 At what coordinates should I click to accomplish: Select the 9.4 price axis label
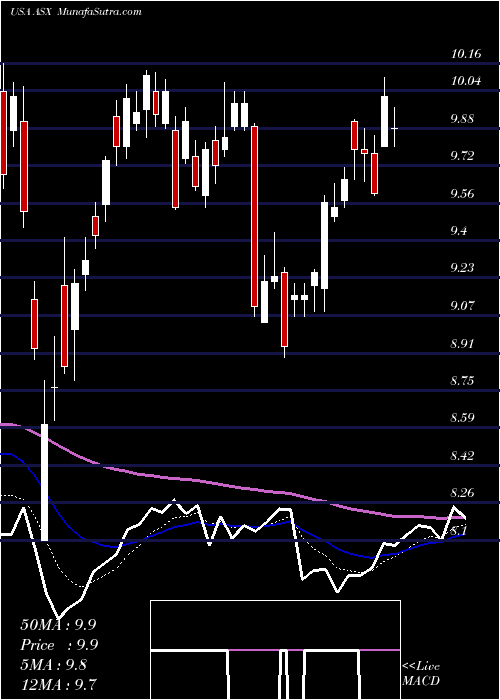[459, 231]
